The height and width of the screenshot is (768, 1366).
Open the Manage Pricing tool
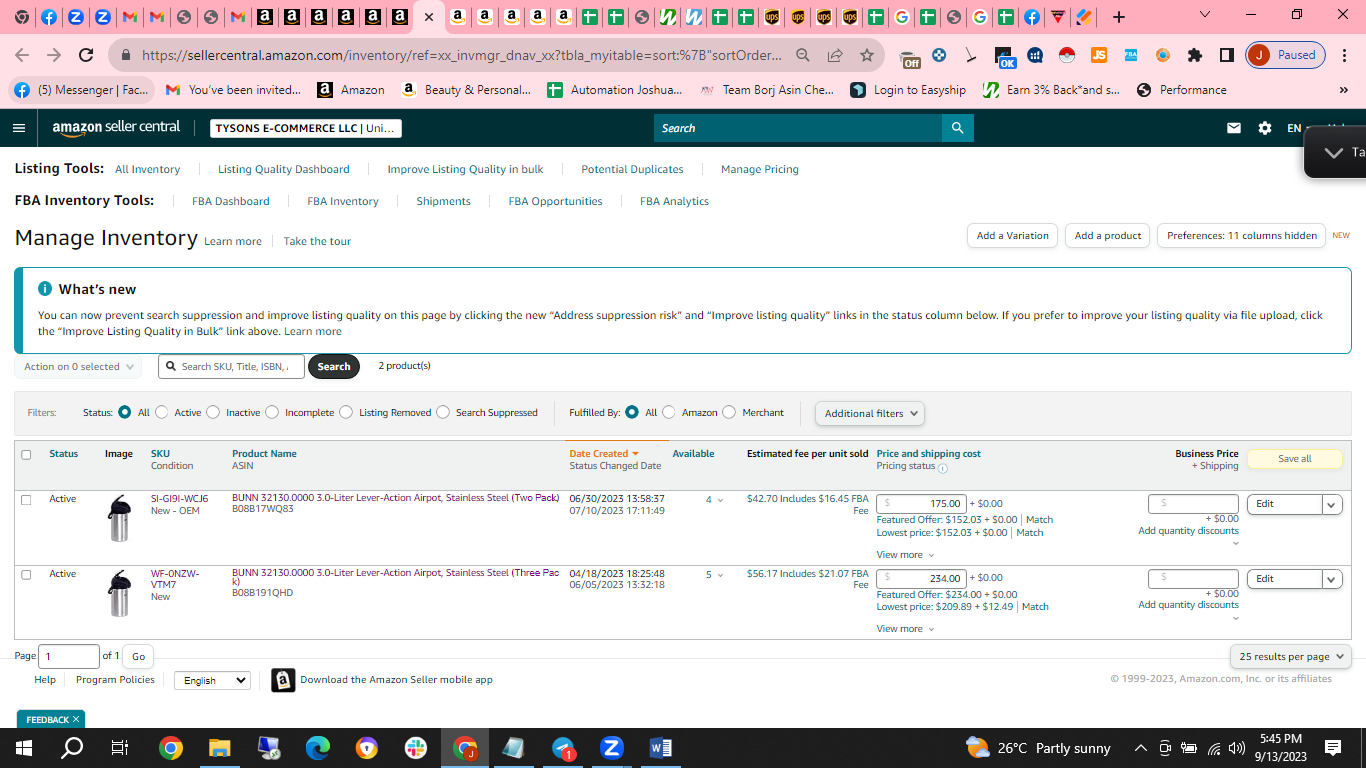[x=760, y=169]
